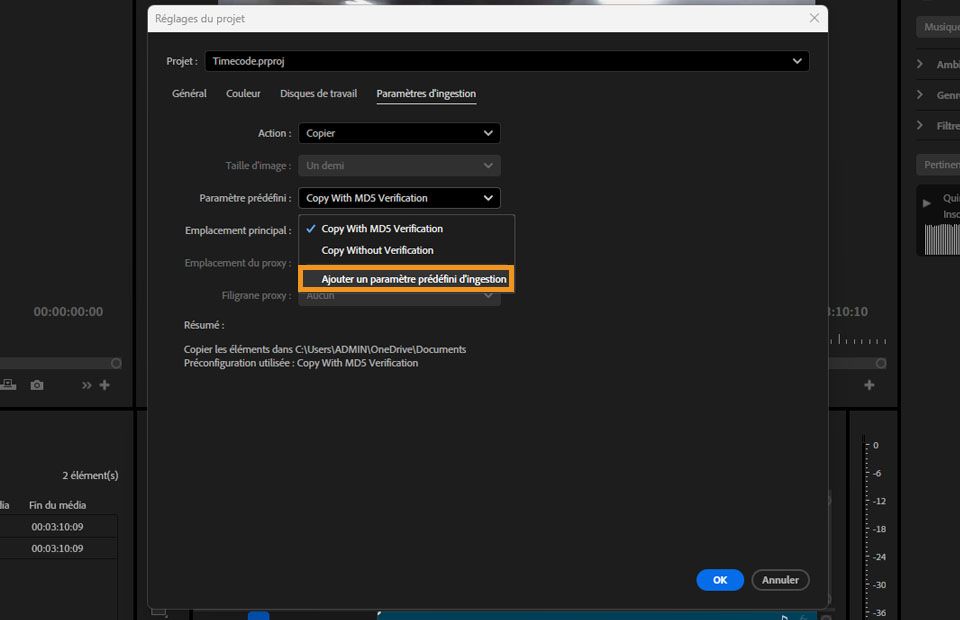Switch to the Couleur tab
The width and height of the screenshot is (960, 620).
coord(243,93)
